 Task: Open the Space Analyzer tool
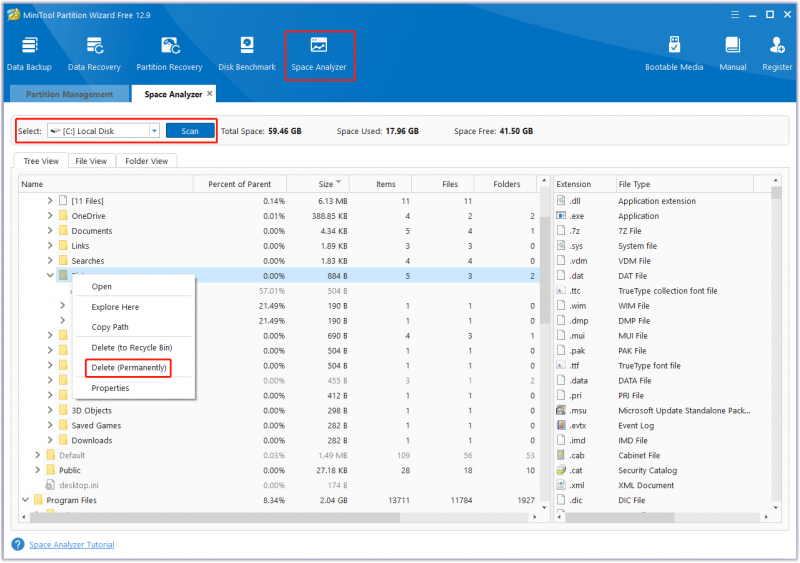(319, 54)
